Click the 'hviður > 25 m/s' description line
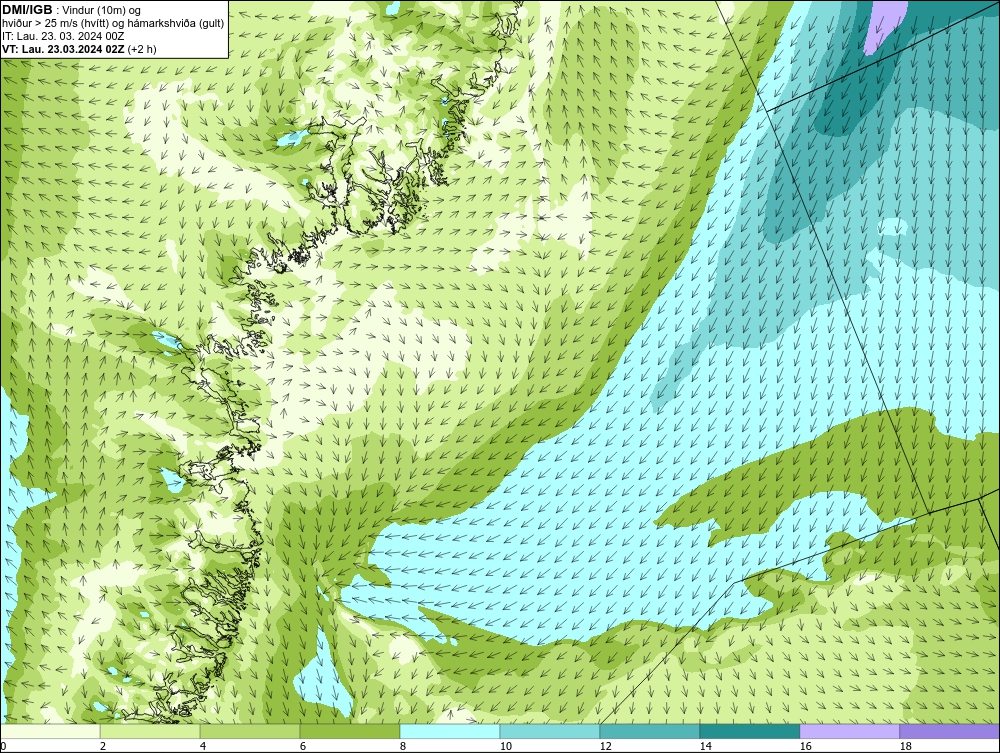Viewport: 1000px width, 753px height. [x=113, y=23]
